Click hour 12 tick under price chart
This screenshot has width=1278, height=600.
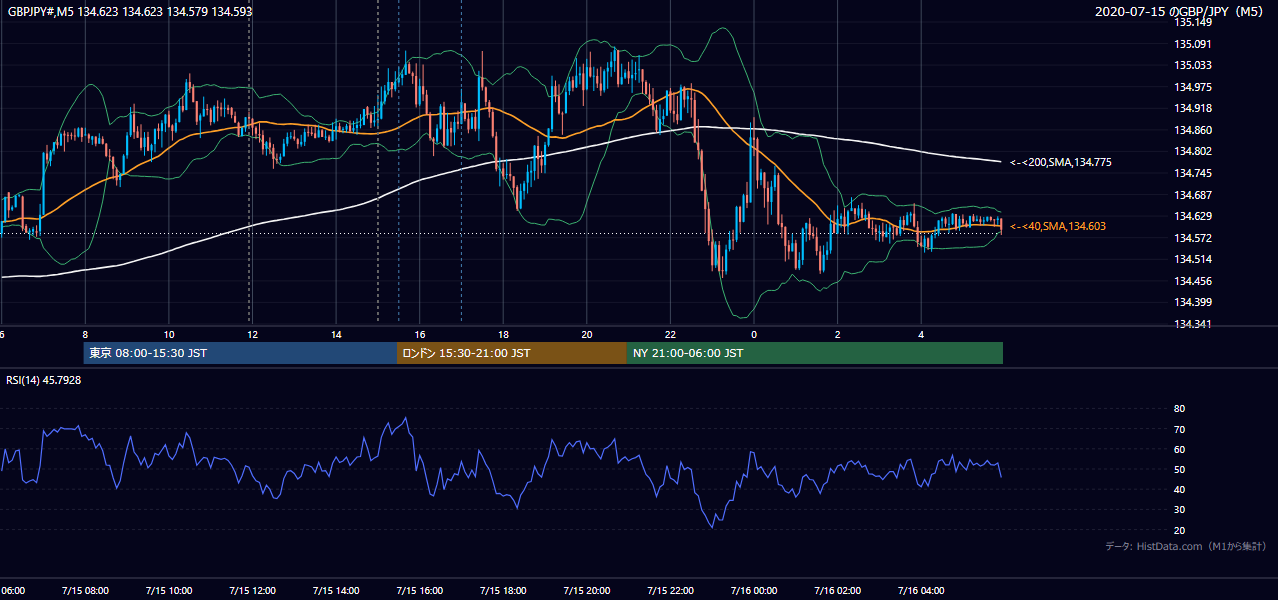click(x=252, y=335)
